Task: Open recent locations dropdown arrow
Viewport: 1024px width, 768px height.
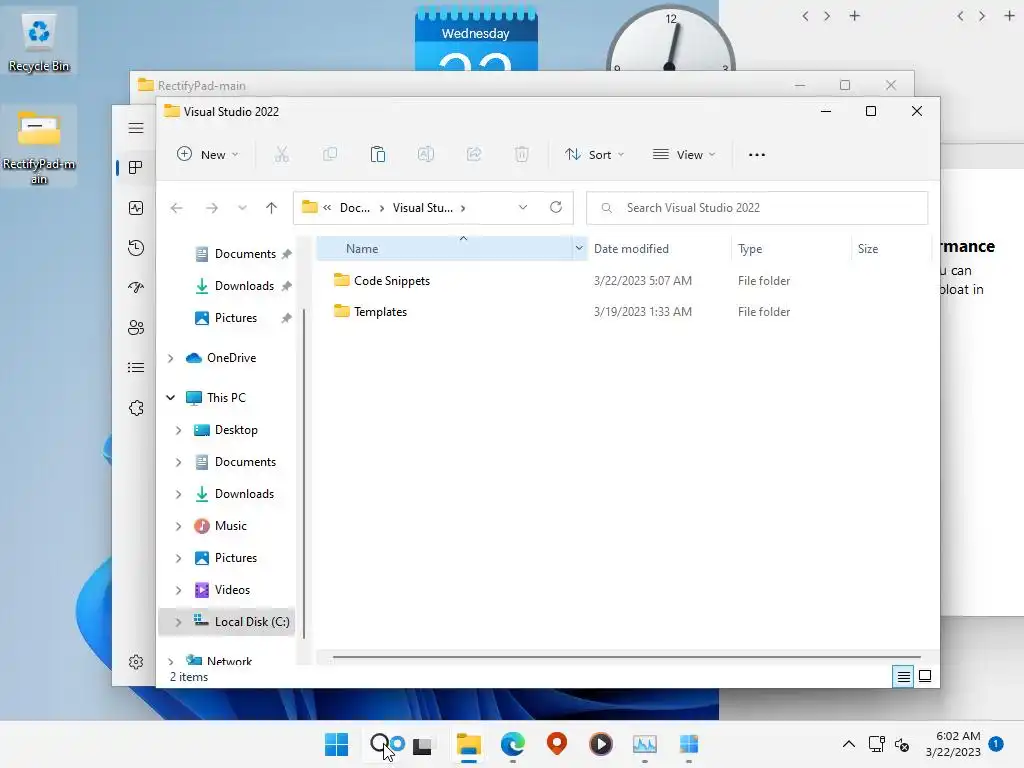Action: [242, 208]
